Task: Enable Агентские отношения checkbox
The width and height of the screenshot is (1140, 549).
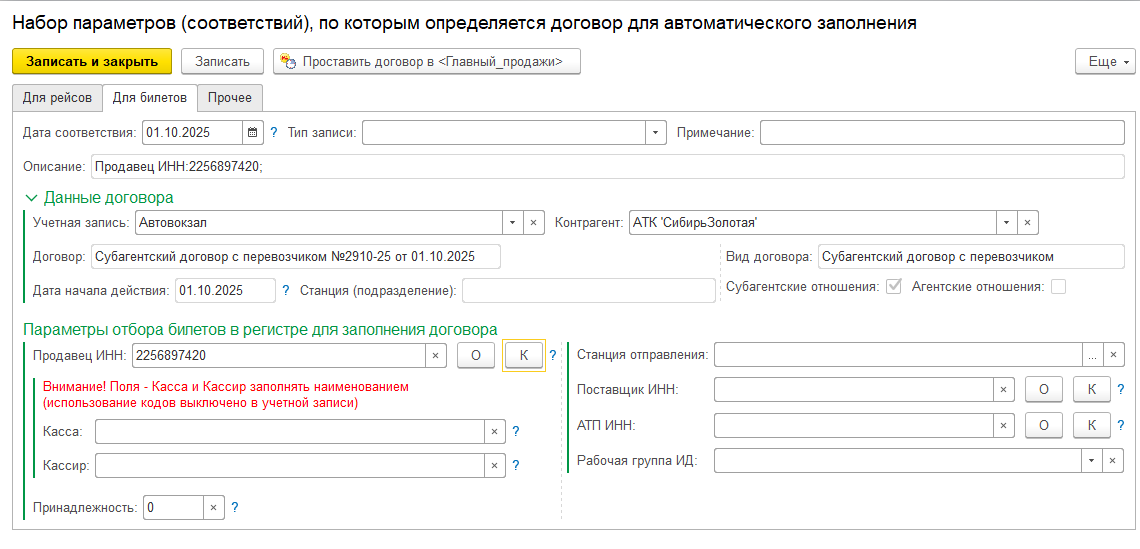Action: 1058,287
